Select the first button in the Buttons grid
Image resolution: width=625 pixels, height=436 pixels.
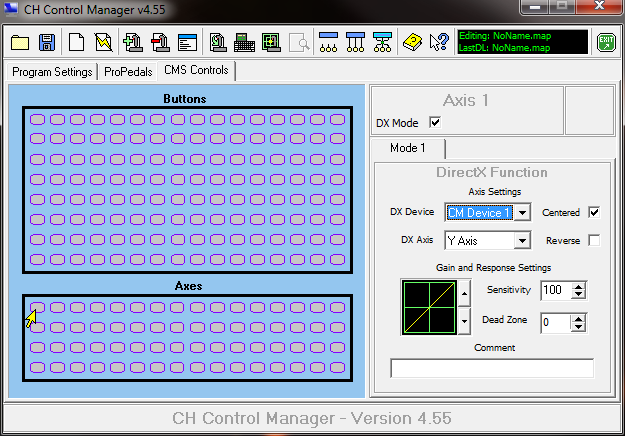click(37, 119)
